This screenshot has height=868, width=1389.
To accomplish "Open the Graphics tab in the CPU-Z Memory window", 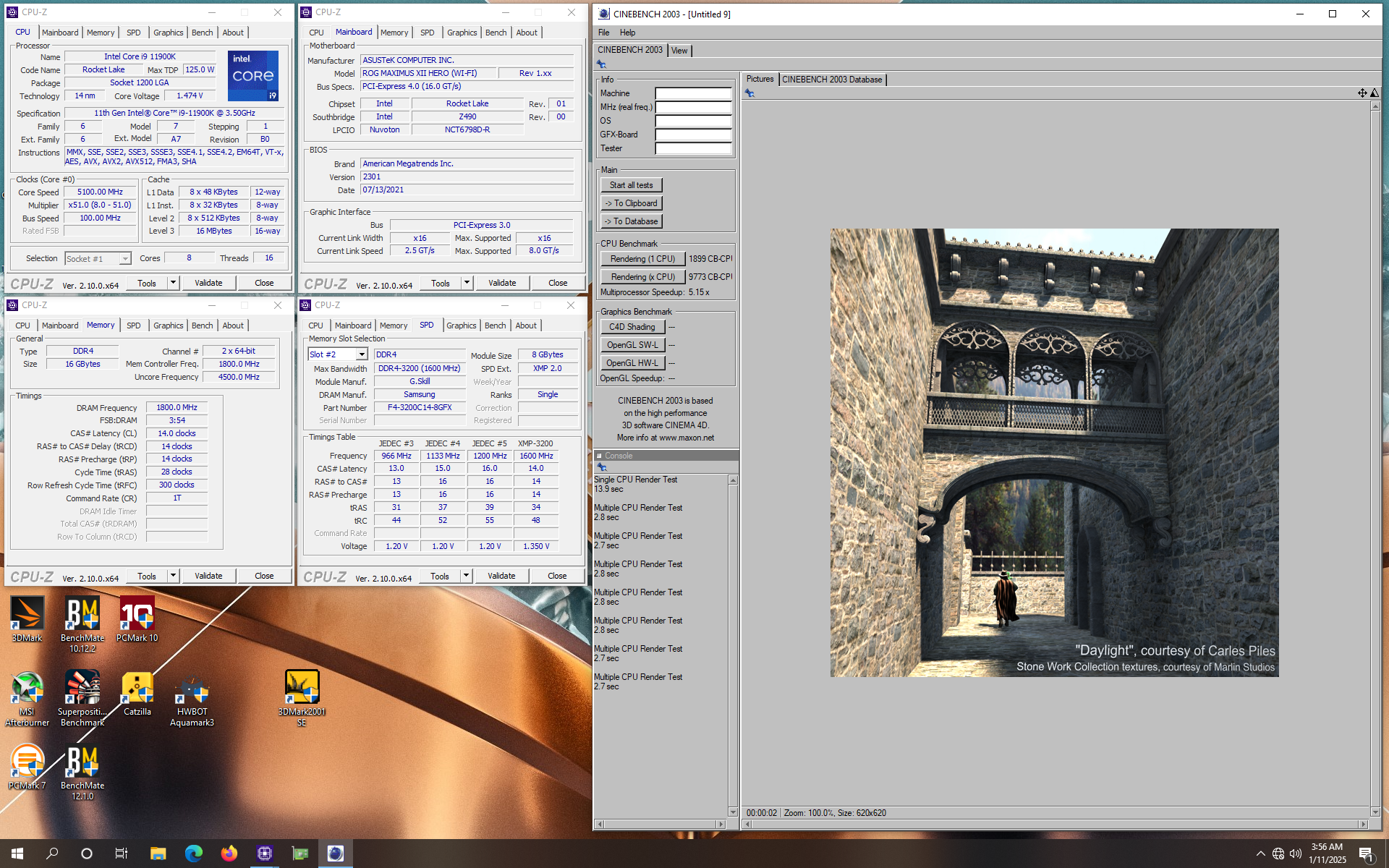I will pos(169,325).
